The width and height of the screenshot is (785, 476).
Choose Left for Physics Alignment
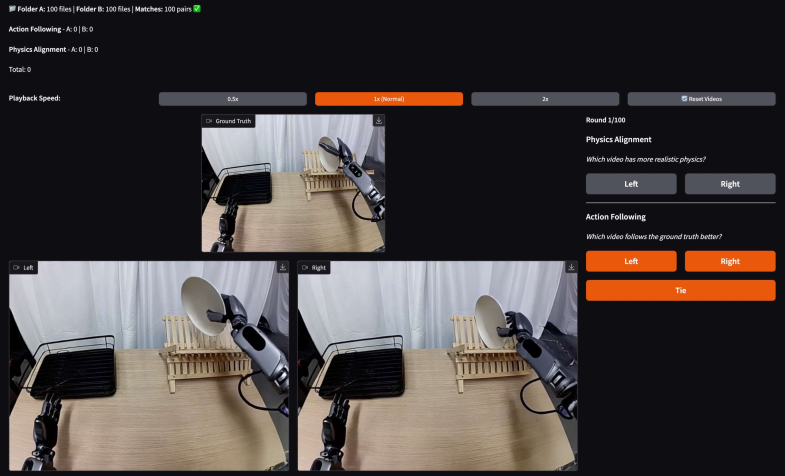631,184
